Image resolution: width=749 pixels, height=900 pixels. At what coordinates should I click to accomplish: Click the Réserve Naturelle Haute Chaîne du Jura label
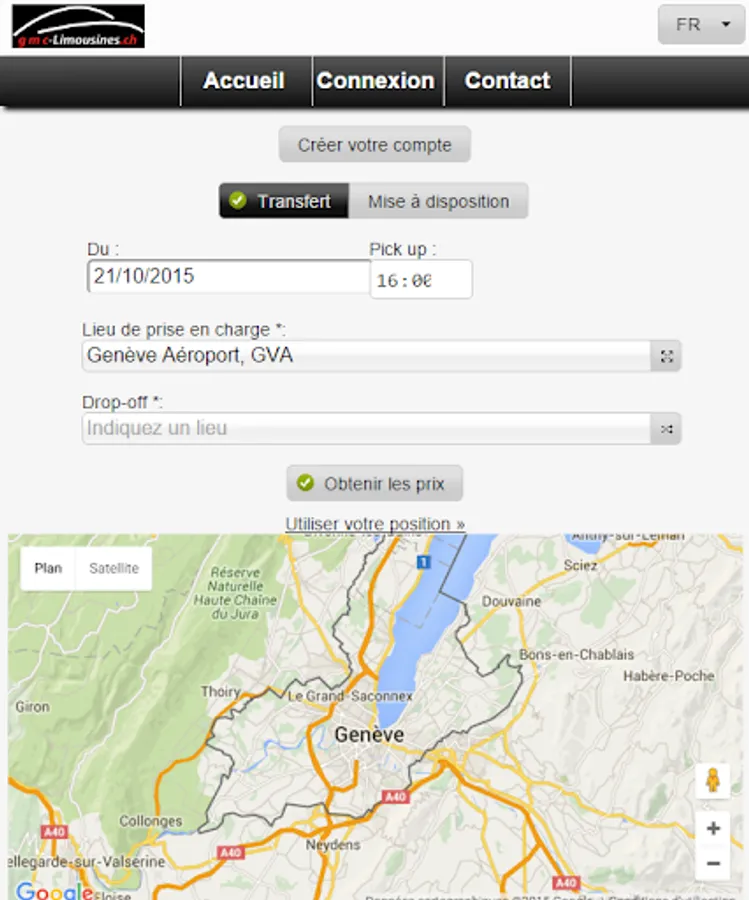(x=235, y=593)
